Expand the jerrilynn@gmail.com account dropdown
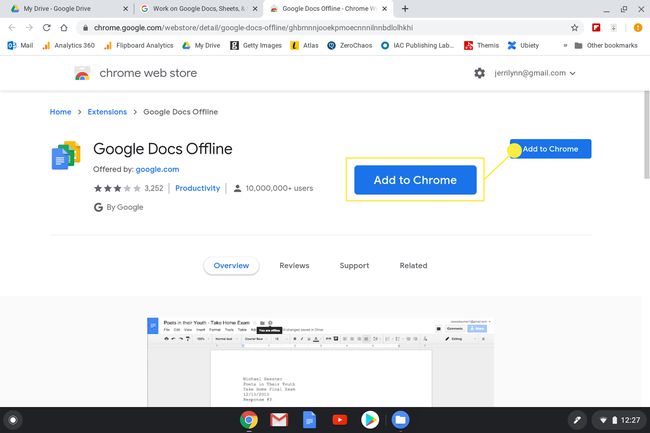Image resolution: width=650 pixels, height=433 pixels. pyautogui.click(x=535, y=73)
